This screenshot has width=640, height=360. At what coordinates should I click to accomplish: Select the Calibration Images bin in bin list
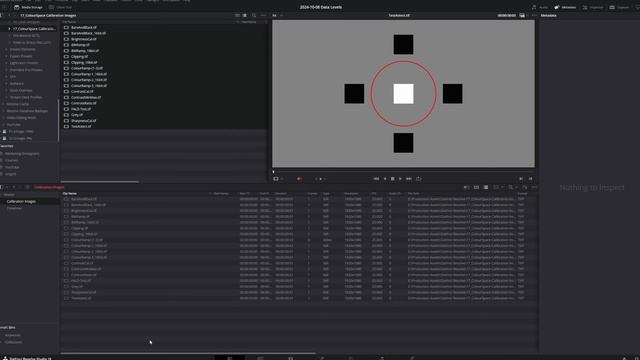[x=21, y=202]
